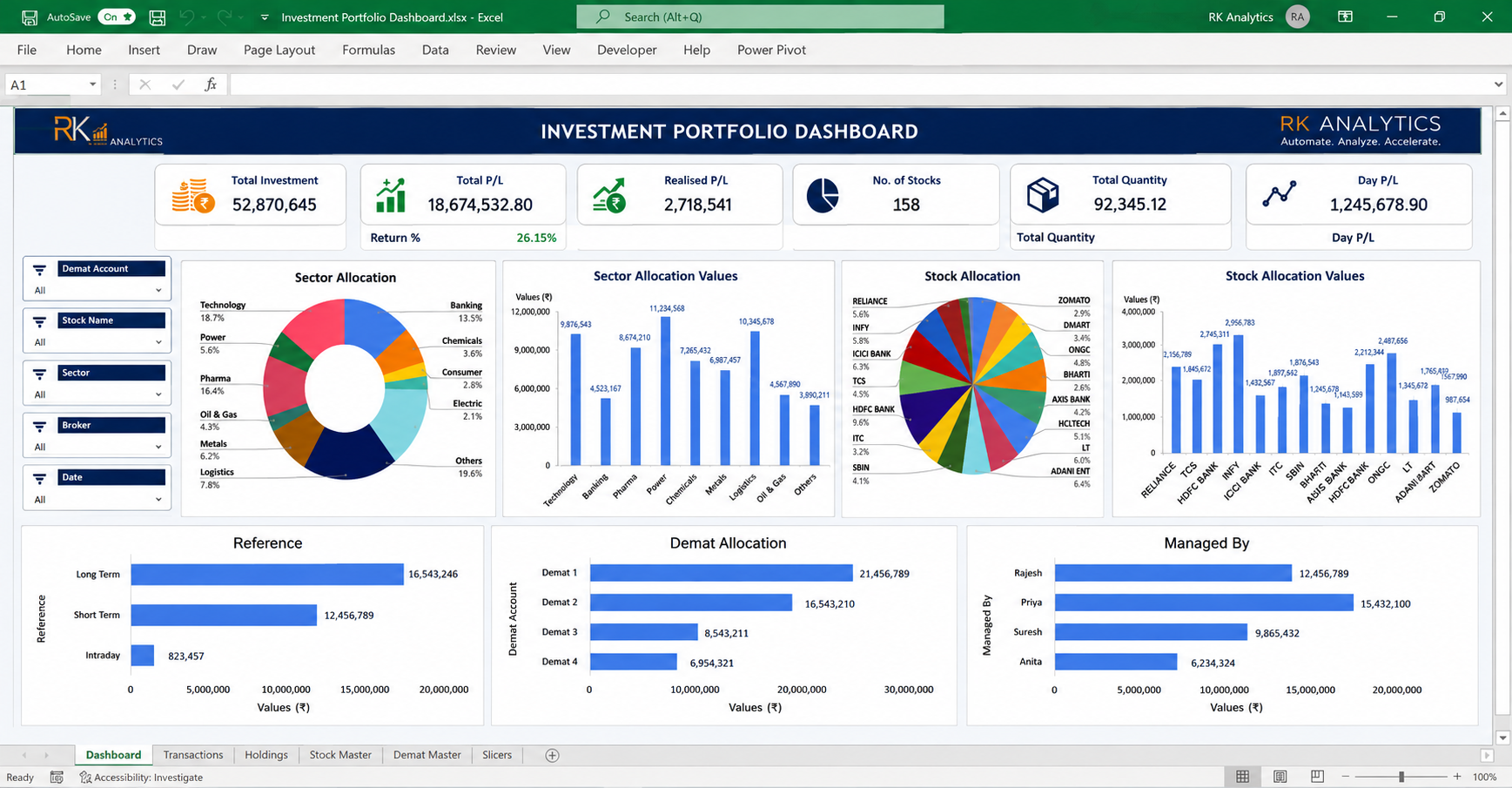Click the zoom in plus button
Viewport: 1512px width, 788px height.
tap(1456, 776)
